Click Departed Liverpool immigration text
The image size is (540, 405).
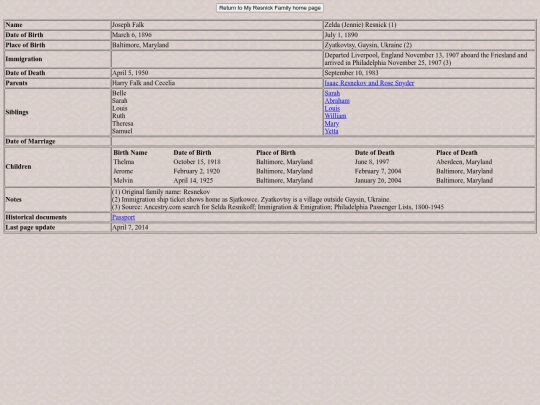426,59
